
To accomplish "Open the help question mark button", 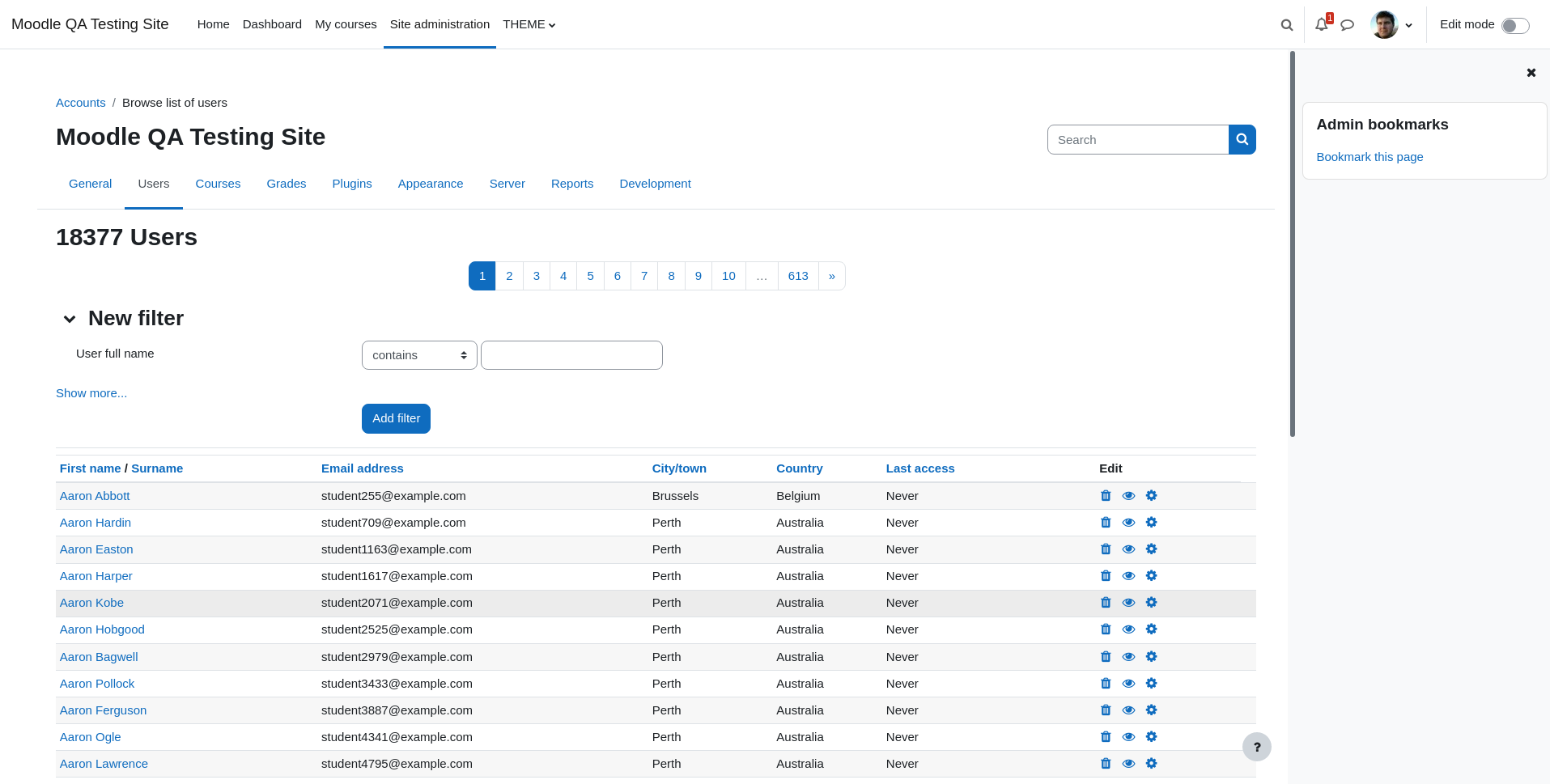I will click(x=1257, y=747).
